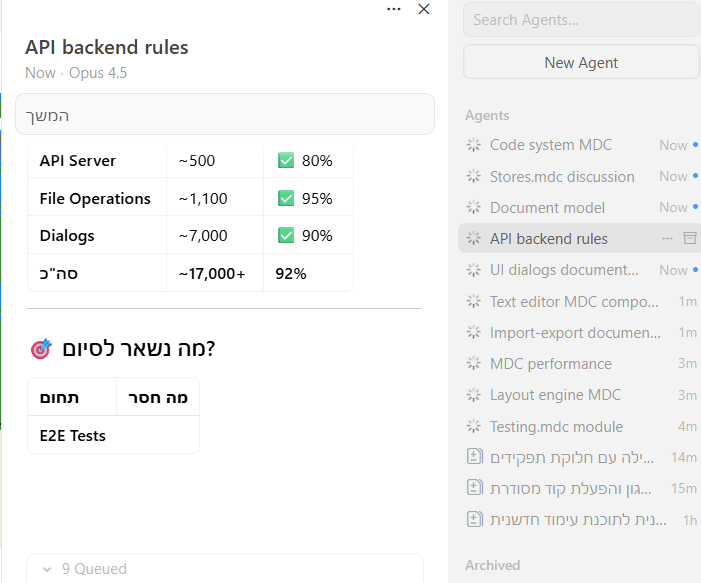Click the green checkmark in Dialogs row
Image resolution: width=701 pixels, height=583 pixels.
click(x=286, y=236)
